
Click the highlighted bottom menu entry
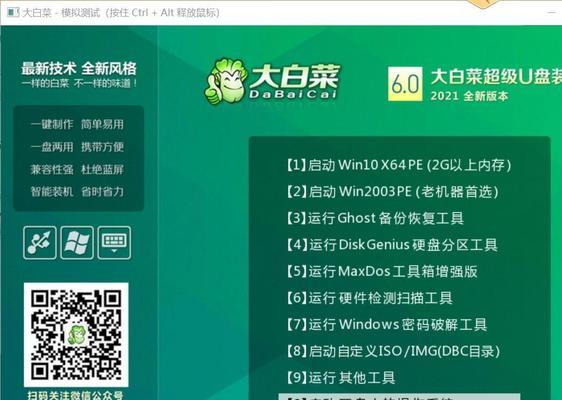(399, 396)
